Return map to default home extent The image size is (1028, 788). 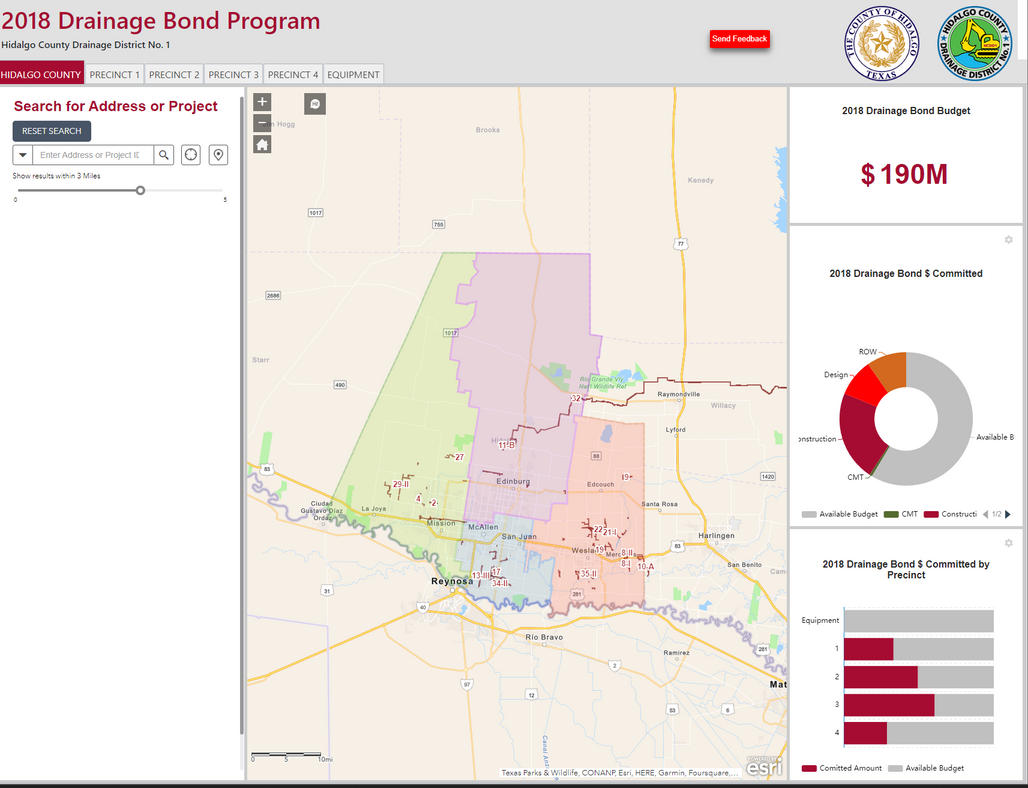[262, 145]
